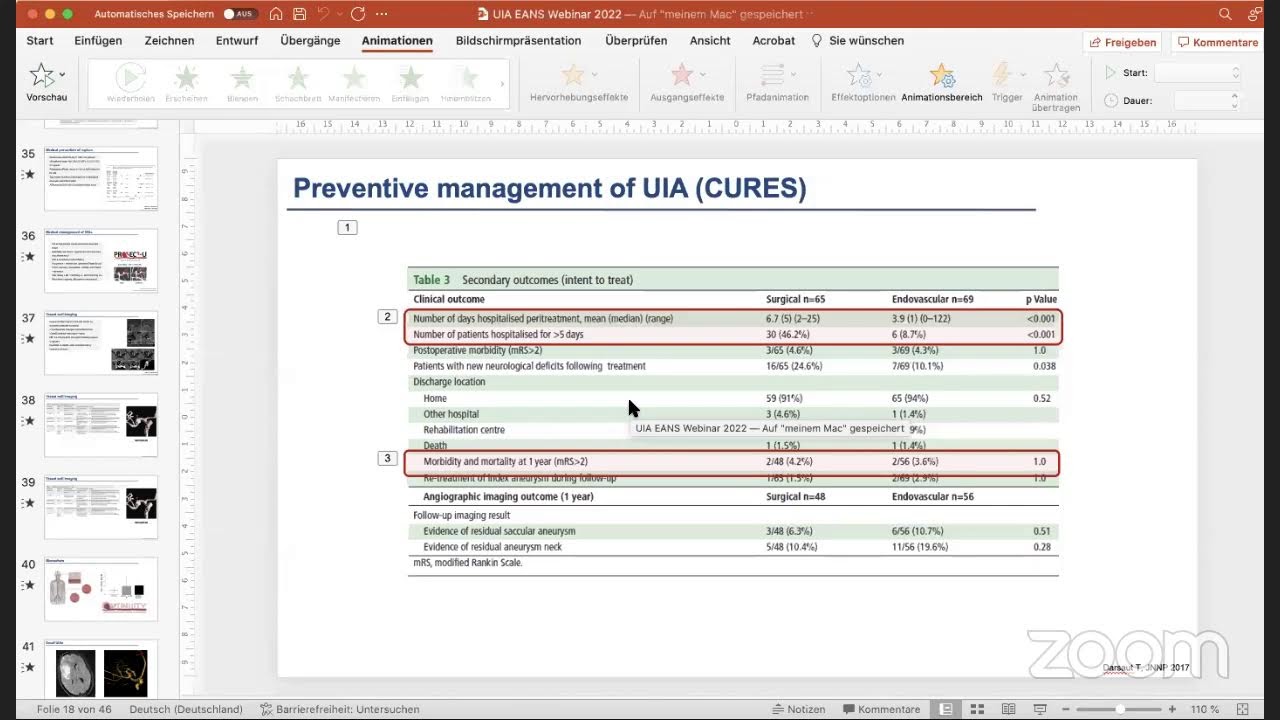This screenshot has width=1280, height=720.
Task: Click Barrierefreiheit: Untersuchen in status bar
Action: click(x=339, y=709)
